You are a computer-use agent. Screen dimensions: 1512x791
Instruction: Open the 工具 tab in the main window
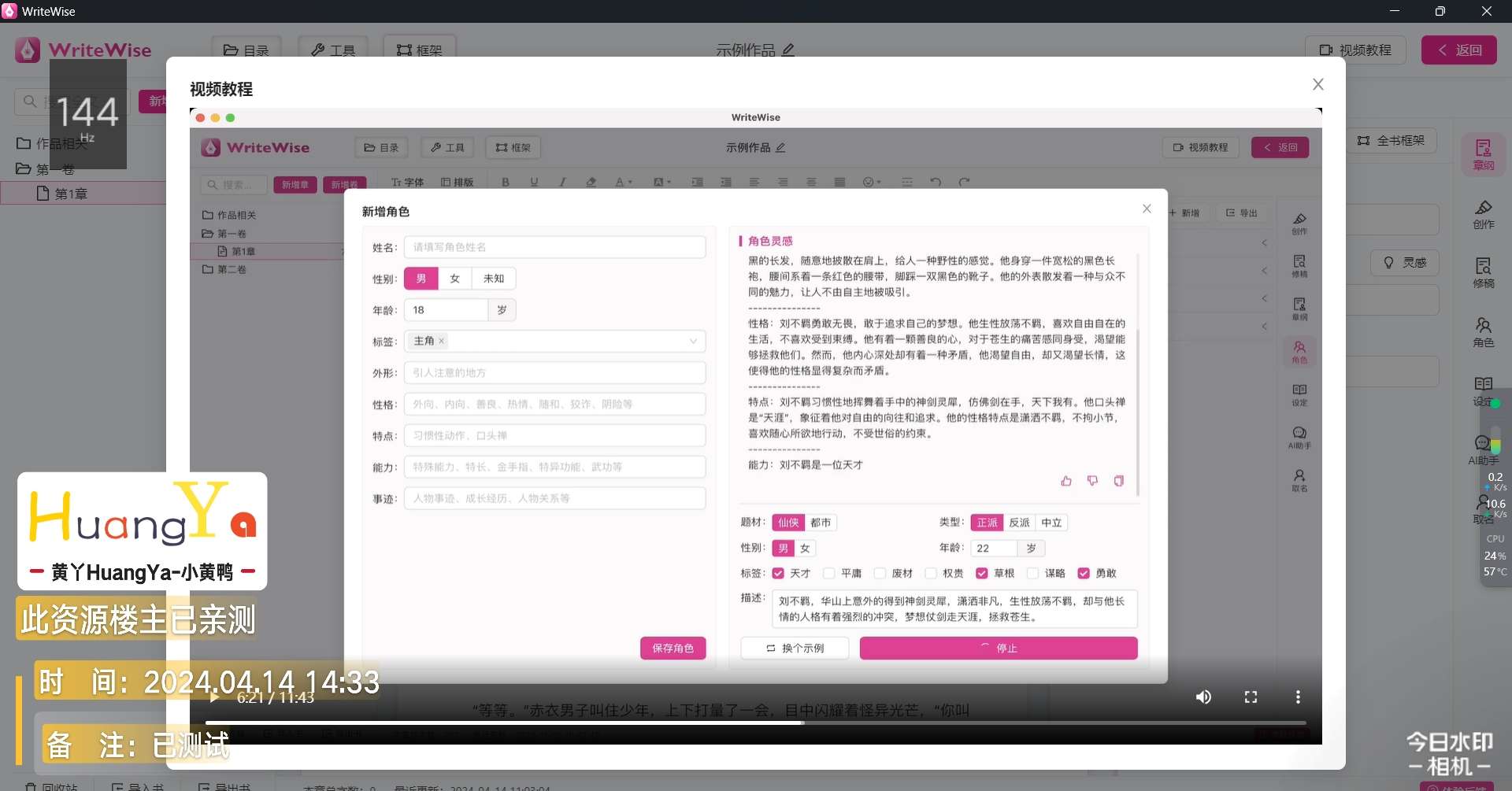tap(332, 50)
